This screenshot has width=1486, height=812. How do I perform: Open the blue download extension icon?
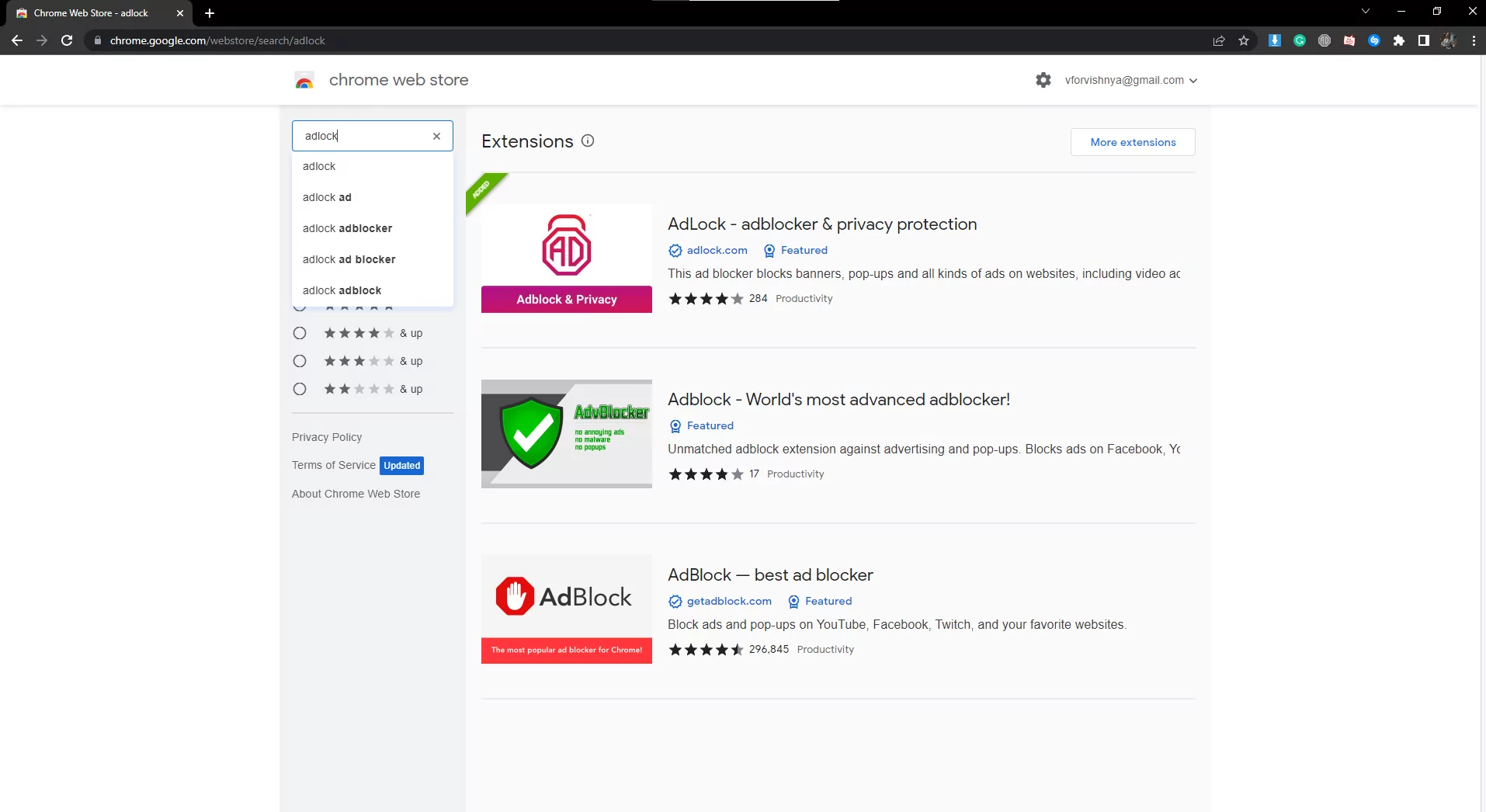point(1275,40)
